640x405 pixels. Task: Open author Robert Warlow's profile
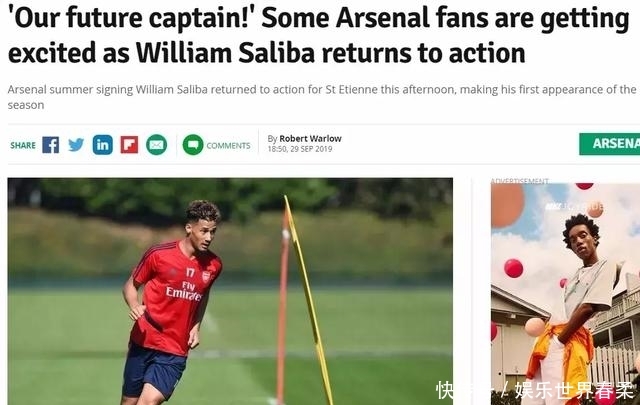tap(310, 139)
